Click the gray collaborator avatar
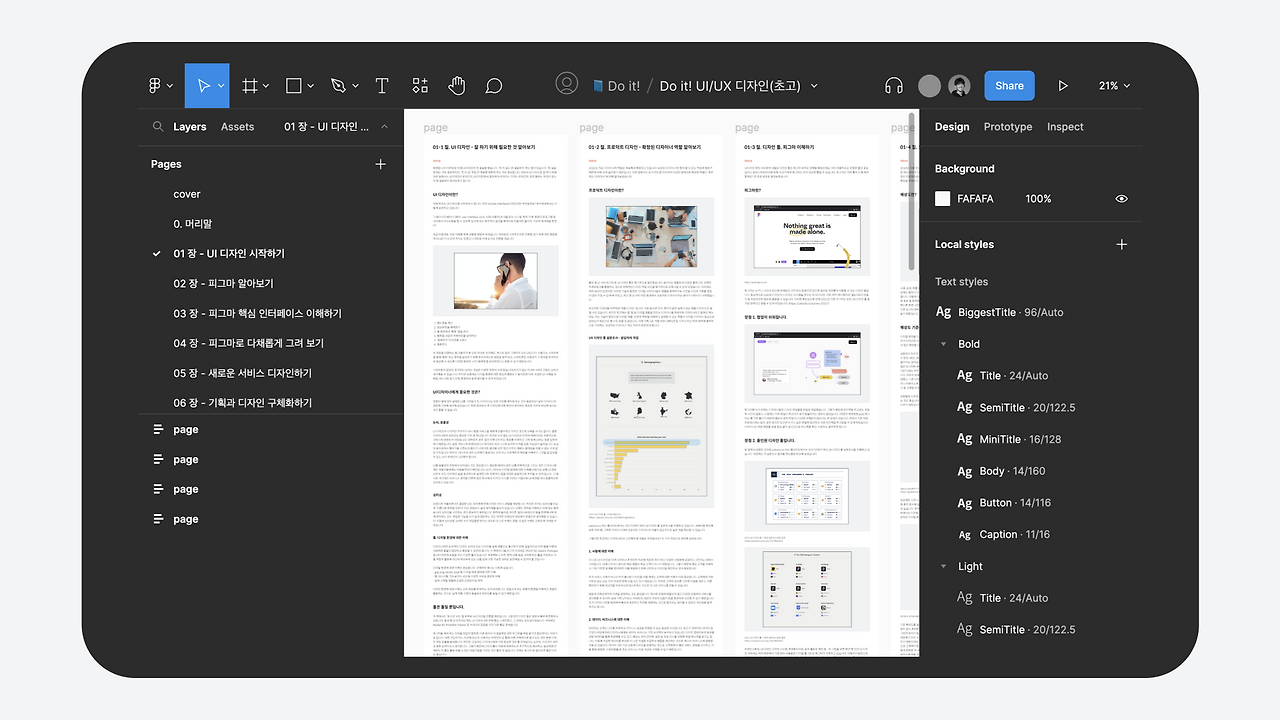 [930, 86]
